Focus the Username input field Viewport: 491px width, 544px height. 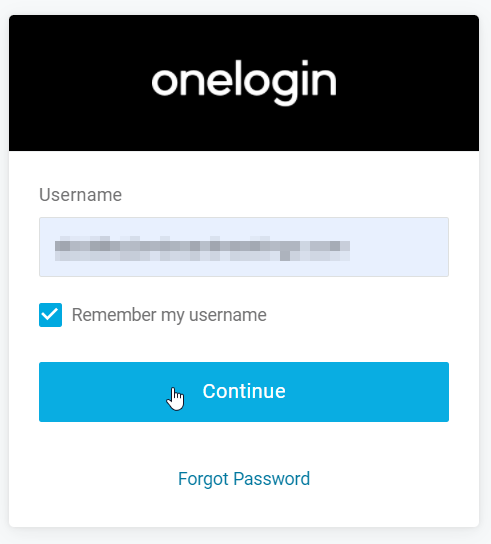click(x=244, y=247)
